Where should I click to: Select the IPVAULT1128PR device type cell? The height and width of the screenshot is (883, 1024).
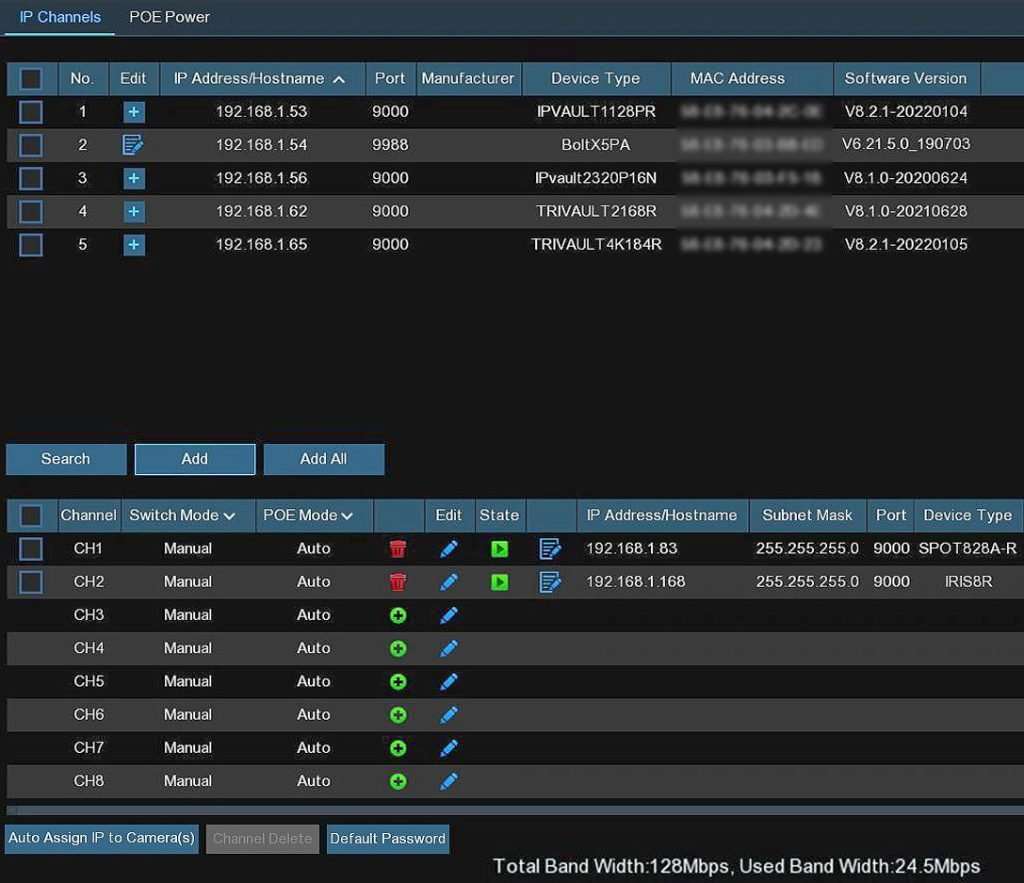point(596,112)
